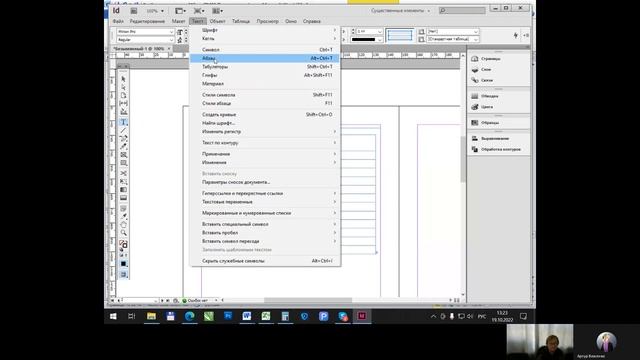This screenshot has height=360, width=640.
Task: Select the Rectangle tool
Action: tap(123, 163)
